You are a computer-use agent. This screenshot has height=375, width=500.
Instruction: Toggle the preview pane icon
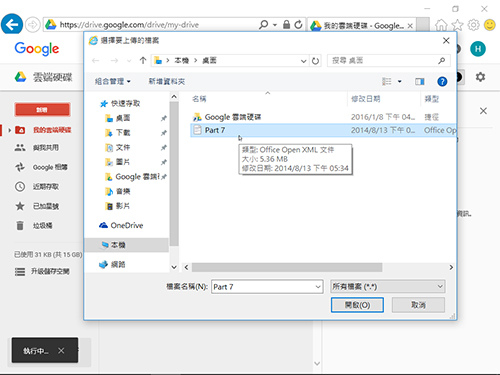[420, 81]
